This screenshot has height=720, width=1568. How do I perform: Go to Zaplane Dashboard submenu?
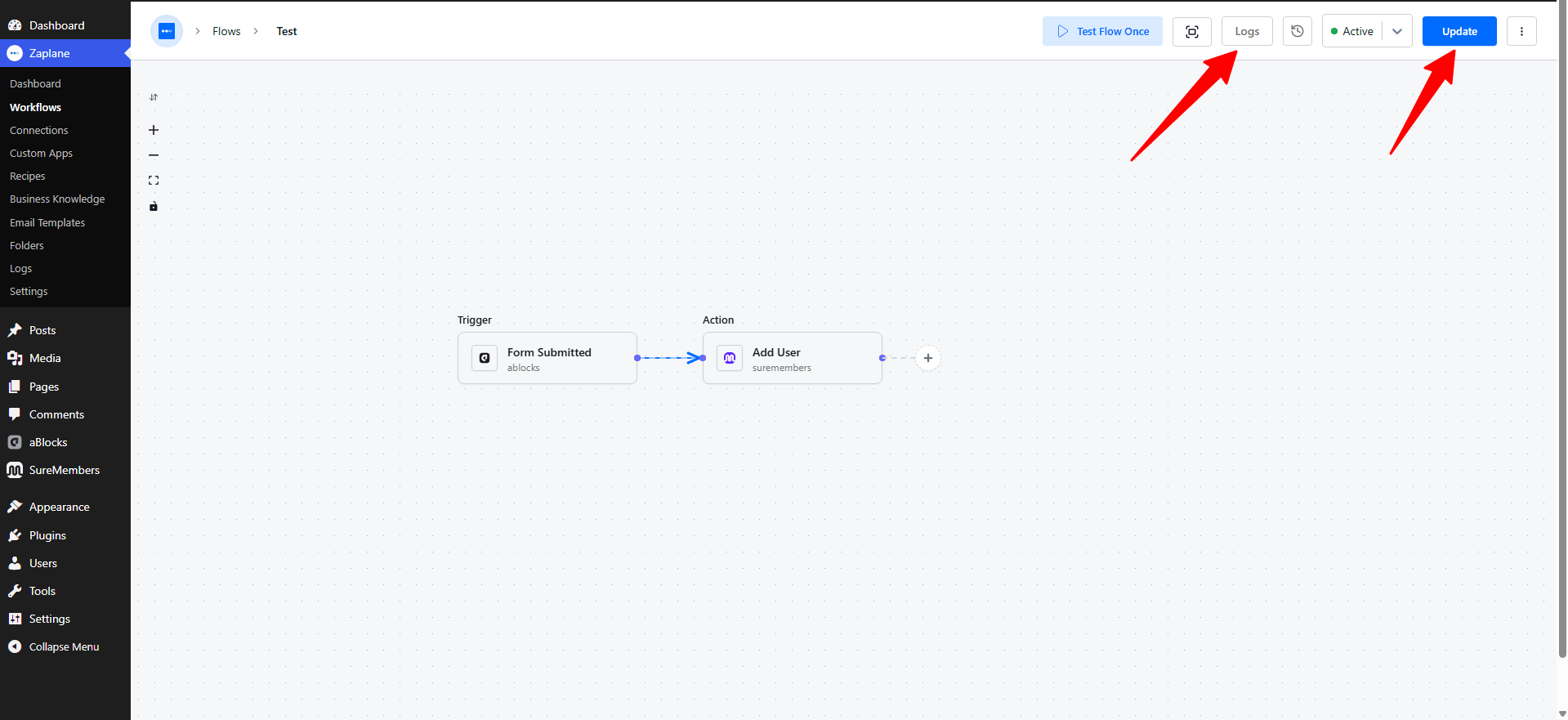coord(35,83)
